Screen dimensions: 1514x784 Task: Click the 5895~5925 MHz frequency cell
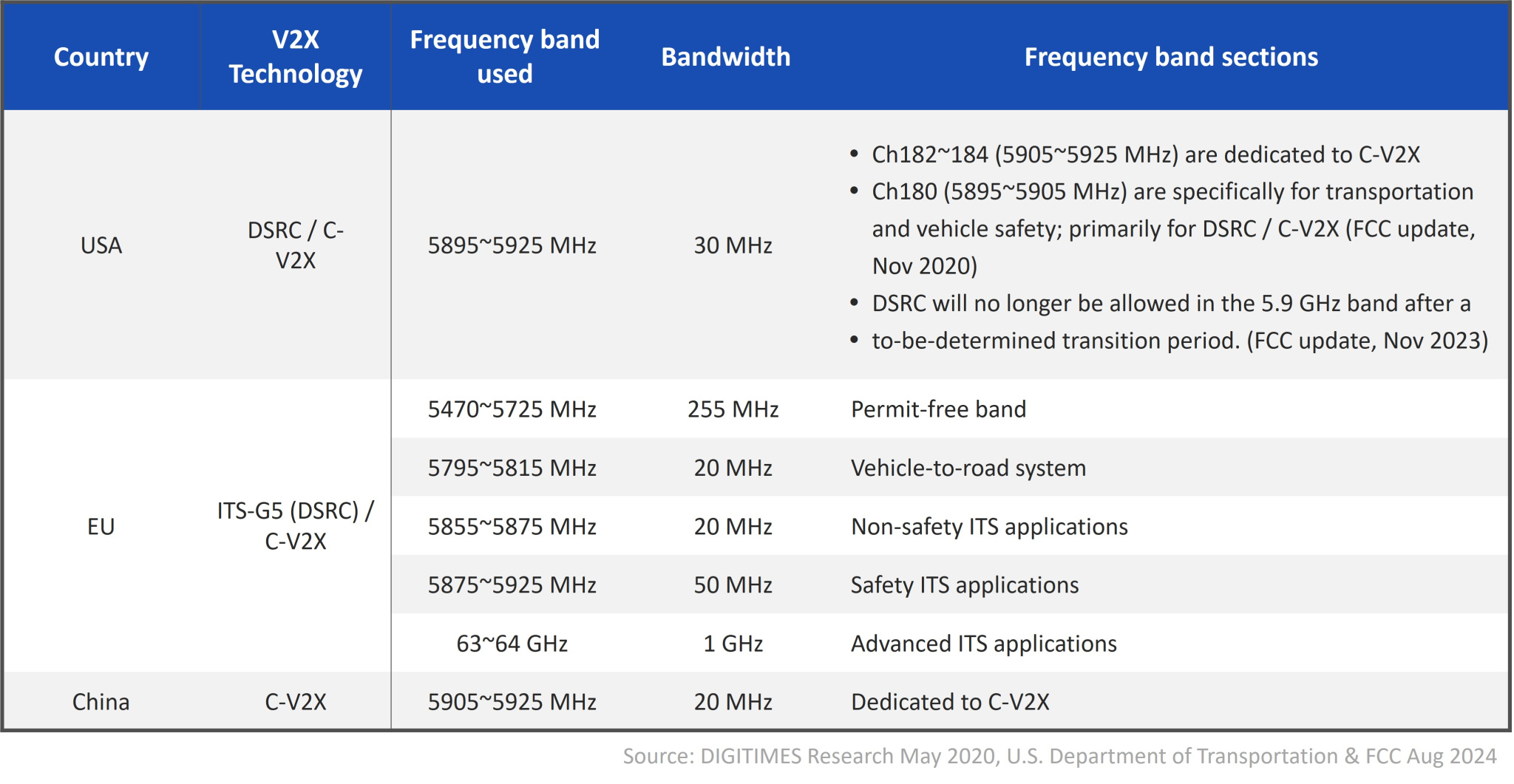pyautogui.click(x=512, y=245)
